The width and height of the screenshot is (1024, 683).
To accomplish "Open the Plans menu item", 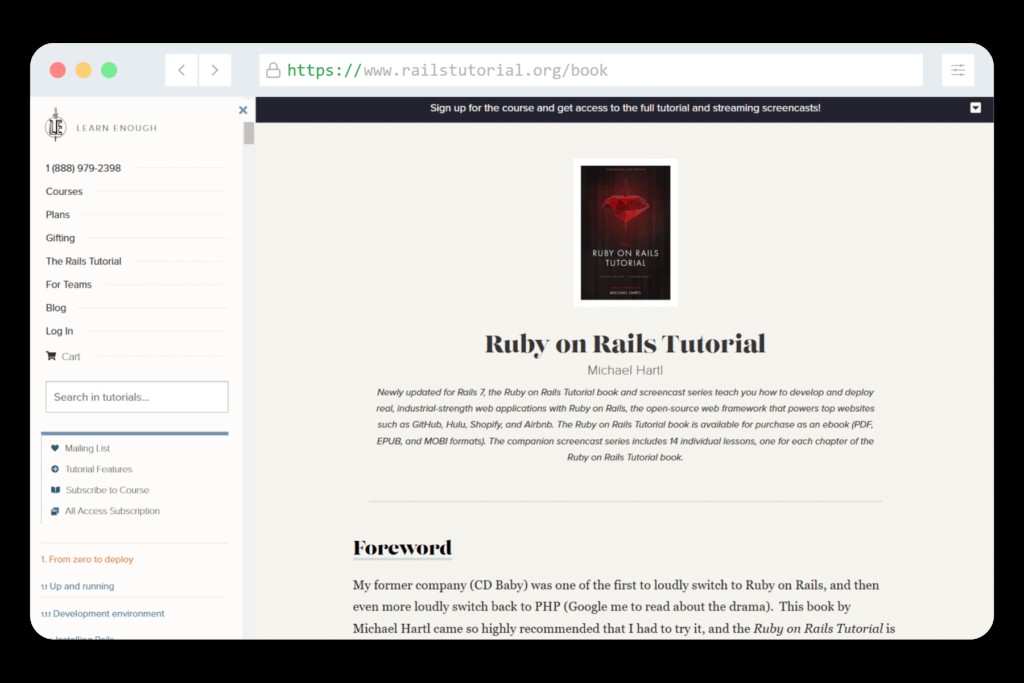I will [57, 215].
